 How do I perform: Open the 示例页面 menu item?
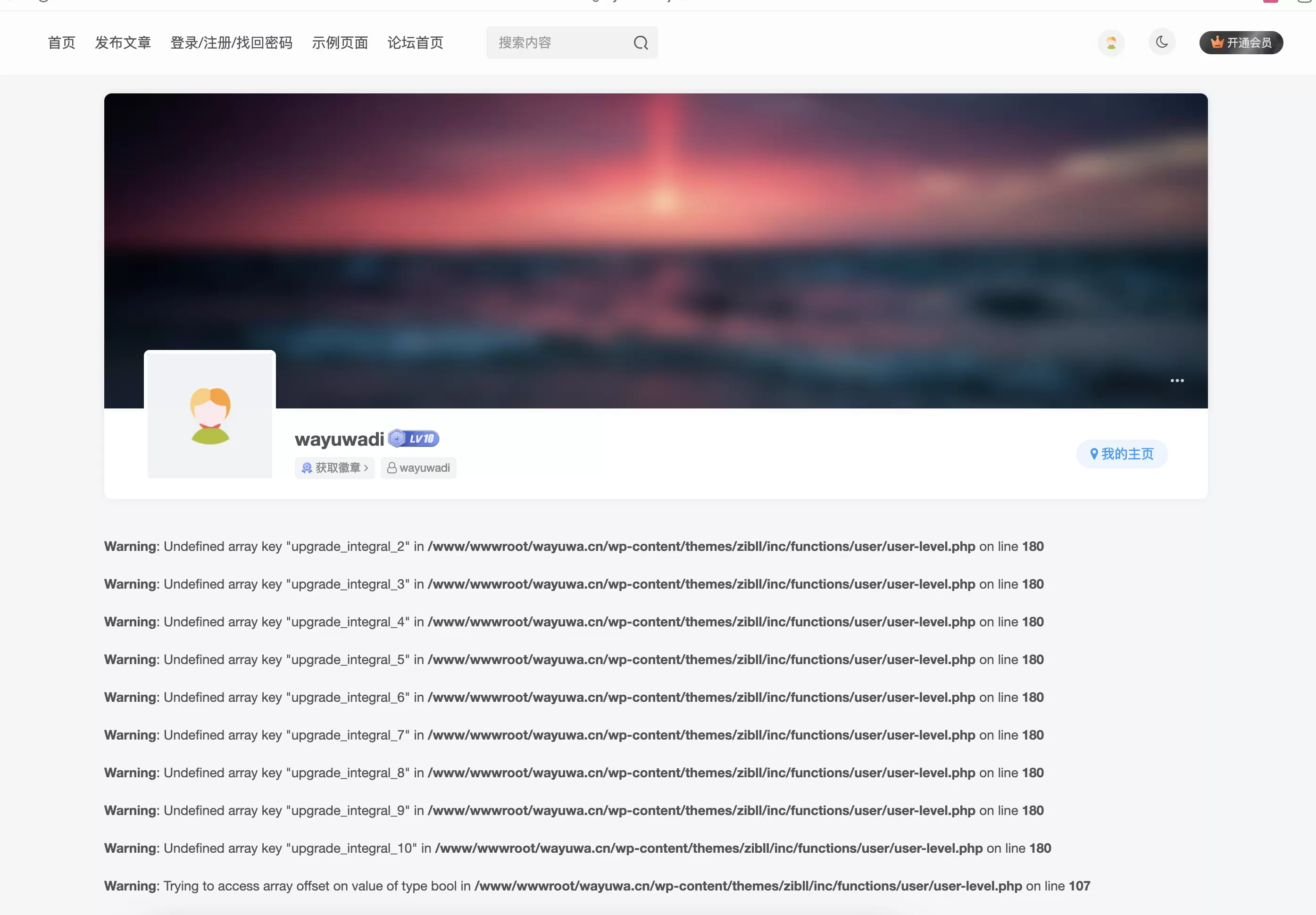(x=339, y=43)
